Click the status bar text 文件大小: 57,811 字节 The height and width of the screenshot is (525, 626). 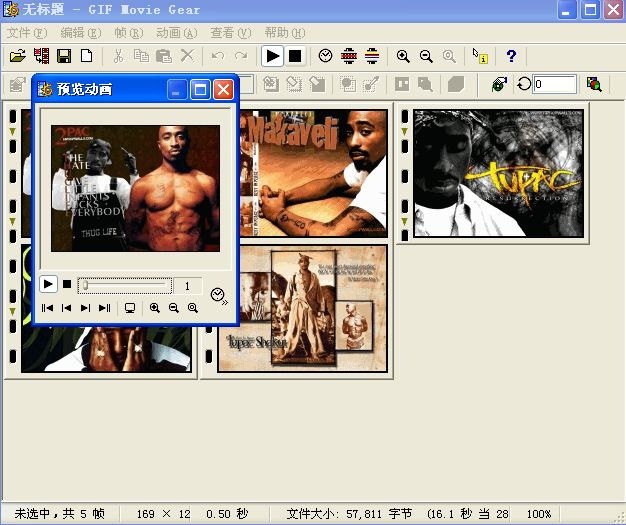pyautogui.click(x=349, y=514)
